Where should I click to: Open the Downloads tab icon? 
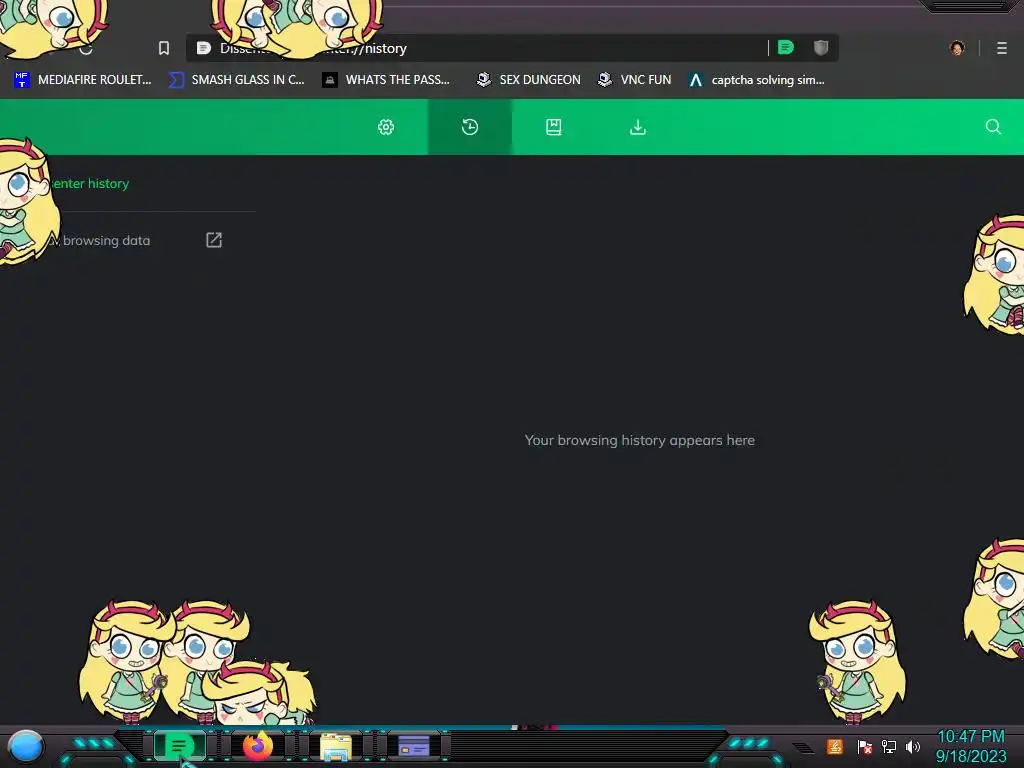(x=638, y=127)
